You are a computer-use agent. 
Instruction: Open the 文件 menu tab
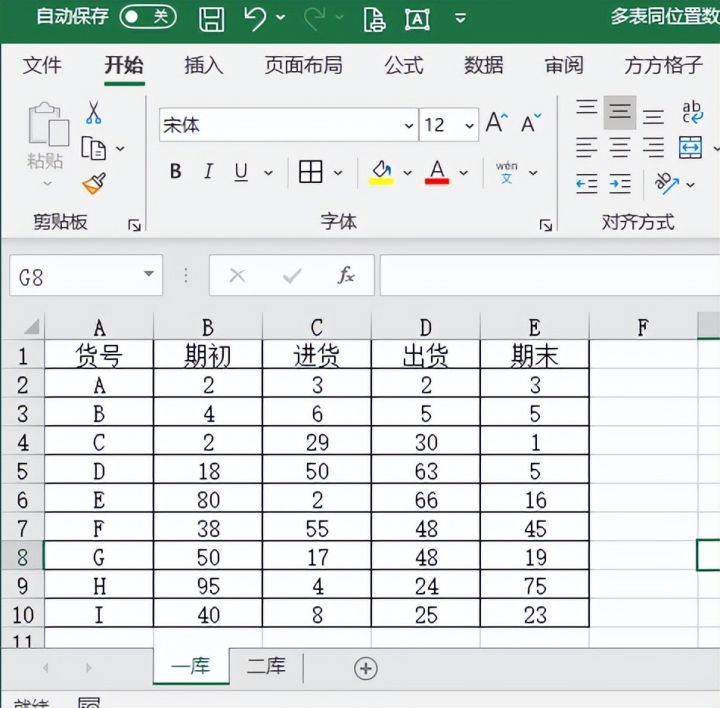[x=42, y=65]
